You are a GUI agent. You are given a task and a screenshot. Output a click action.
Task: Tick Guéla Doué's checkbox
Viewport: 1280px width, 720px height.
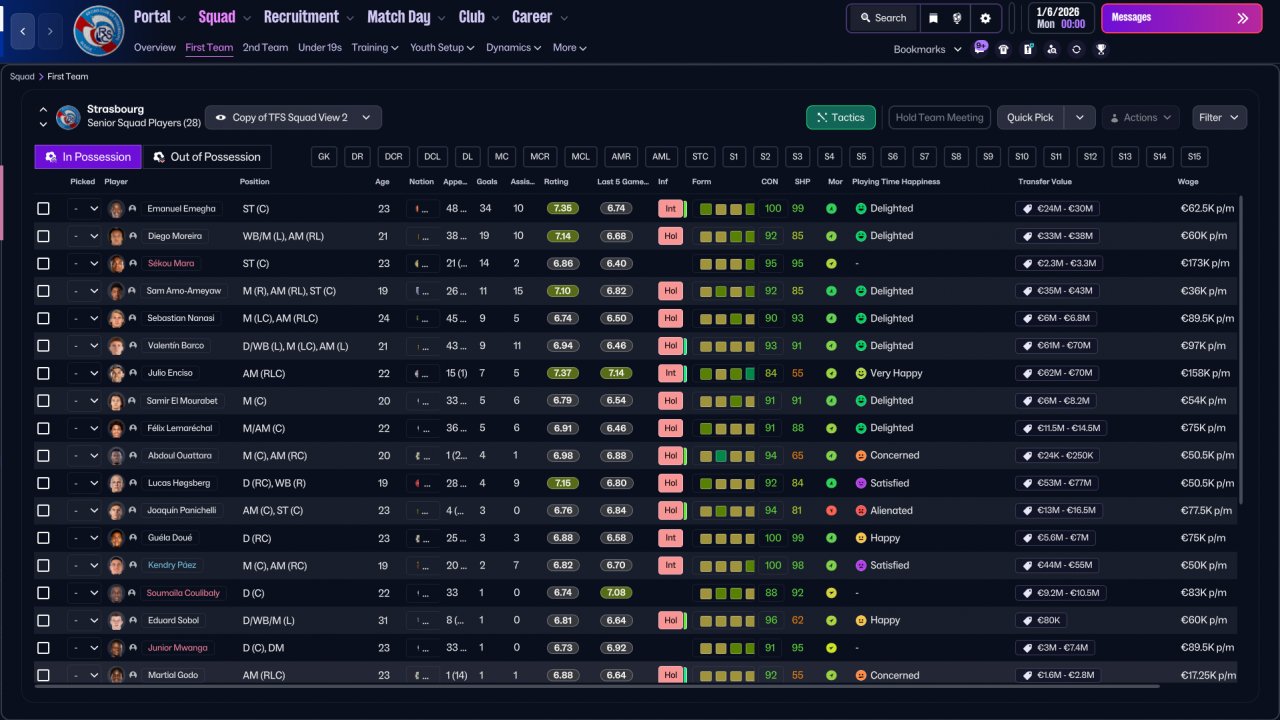point(43,538)
